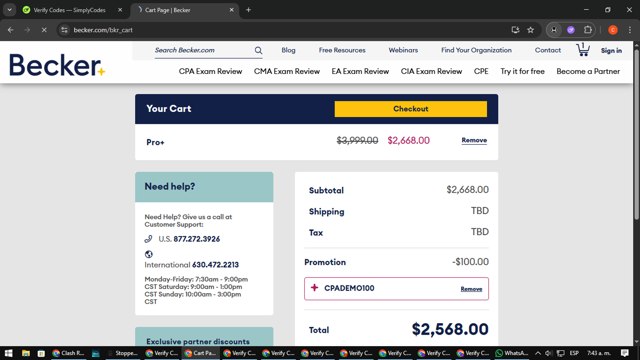The image size is (640, 360).
Task: Click the Stoppe... taskbar item
Action: (122, 353)
